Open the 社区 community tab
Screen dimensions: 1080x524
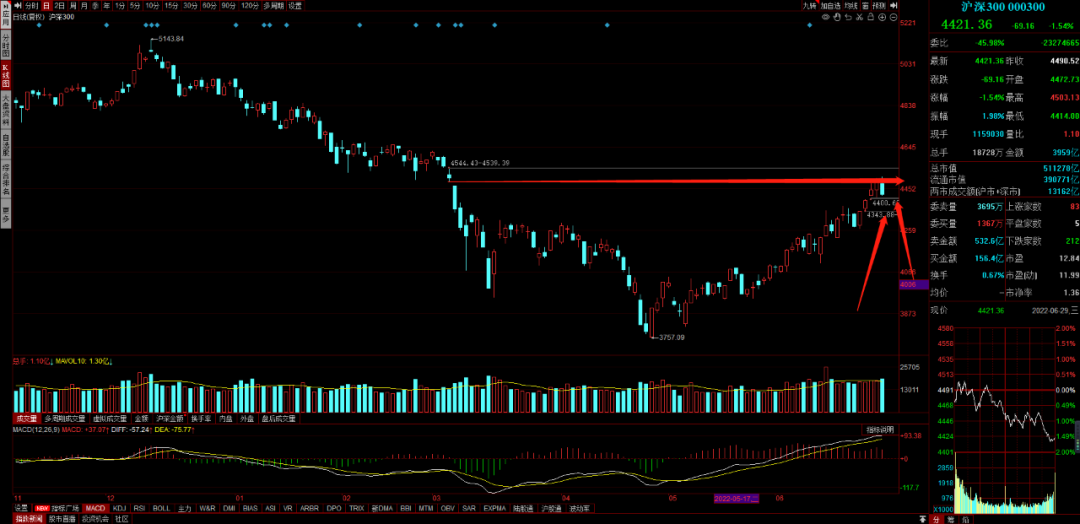pos(121,518)
